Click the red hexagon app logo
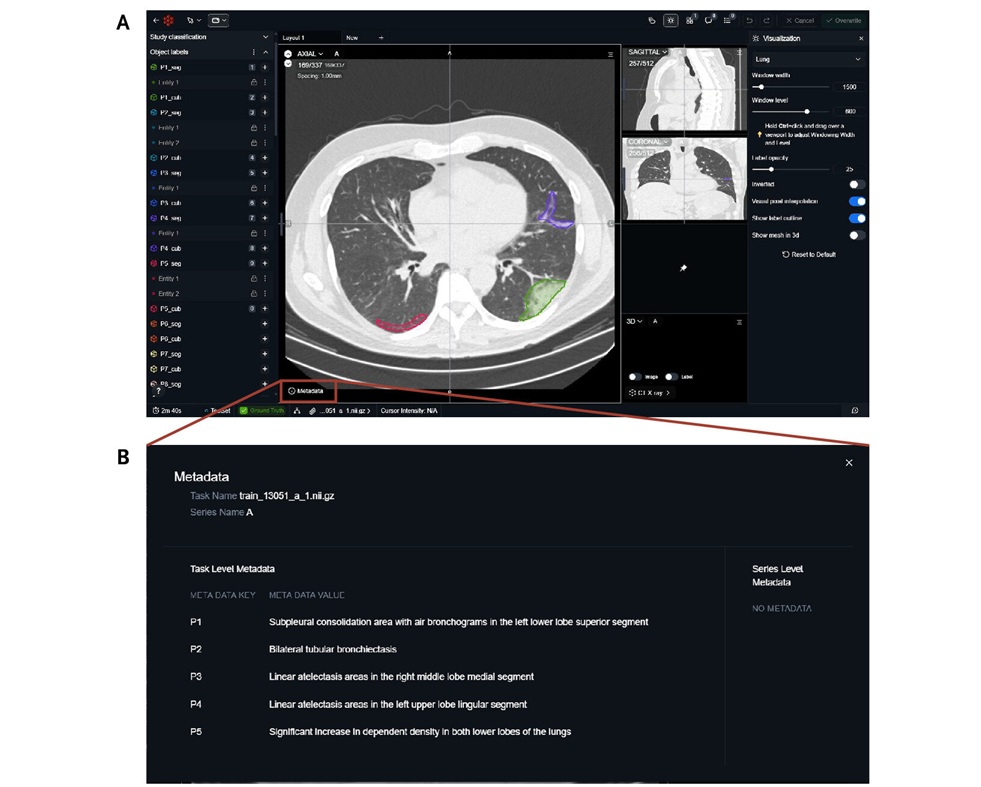This screenshot has height=787, width=981. pos(168,21)
